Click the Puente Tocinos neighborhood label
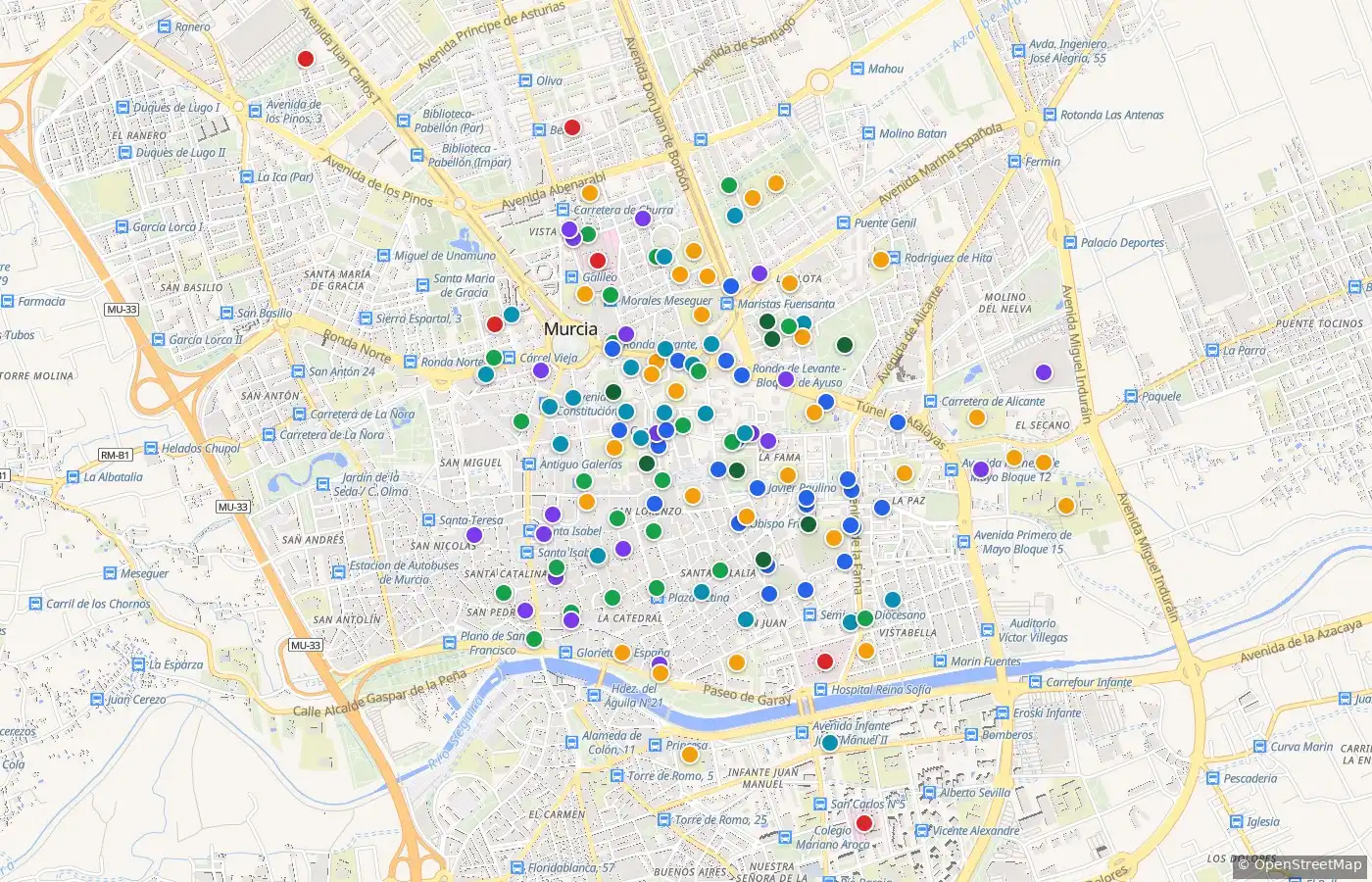 (x=1319, y=323)
